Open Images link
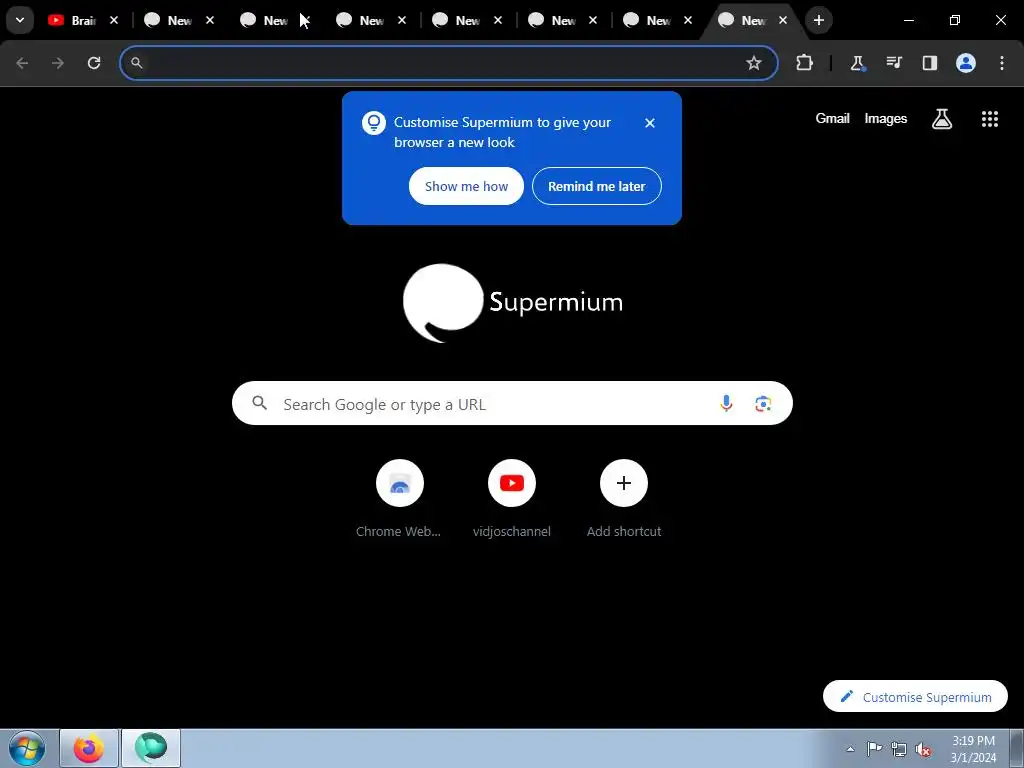This screenshot has height=768, width=1024. click(886, 118)
